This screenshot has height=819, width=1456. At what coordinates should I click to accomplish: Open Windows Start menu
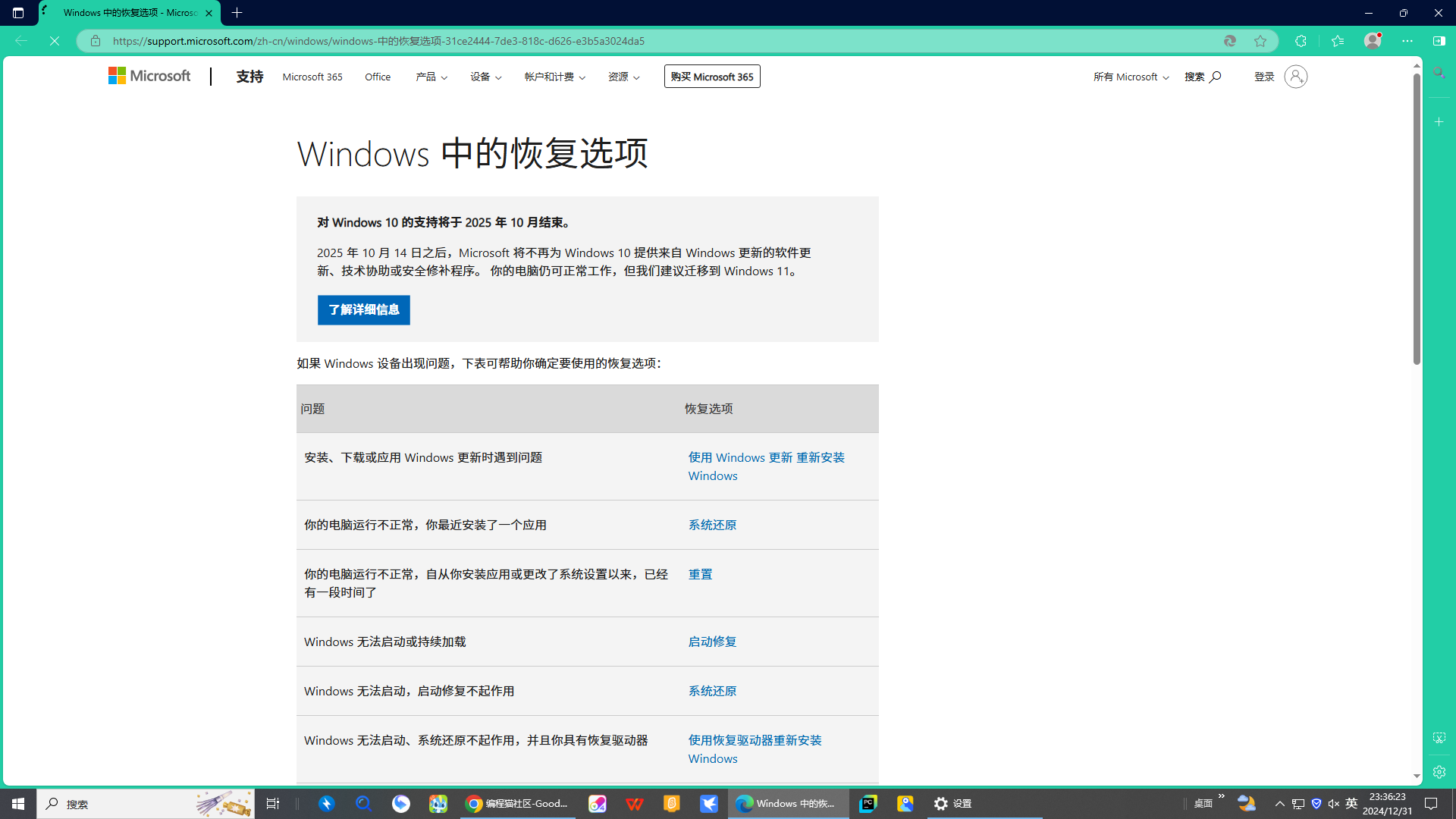[x=18, y=804]
